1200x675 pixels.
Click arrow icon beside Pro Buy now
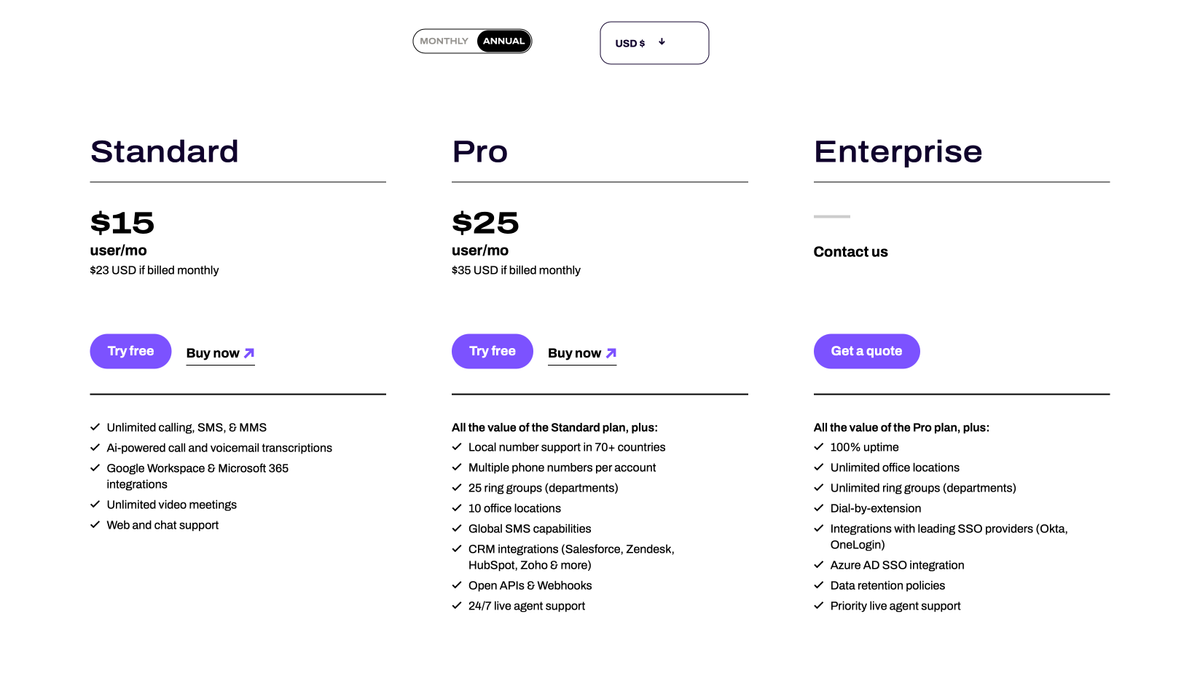click(611, 353)
